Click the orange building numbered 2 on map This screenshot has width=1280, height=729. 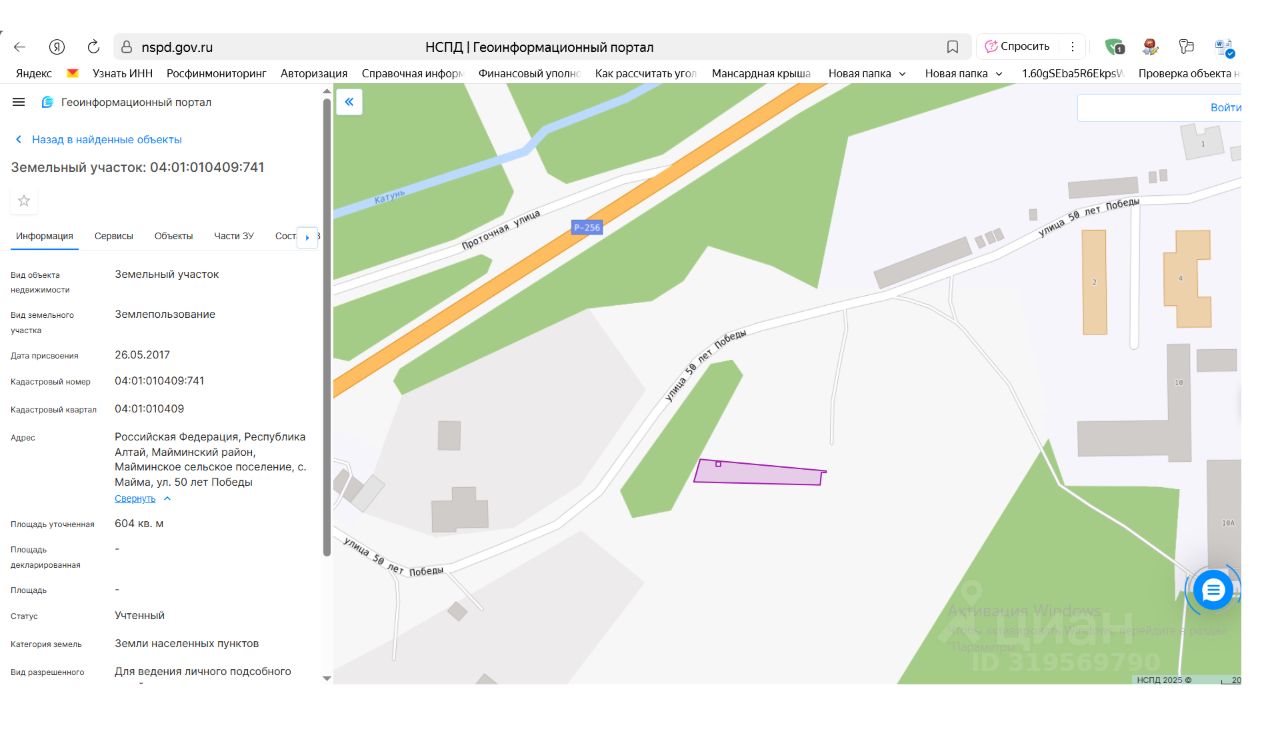[1094, 282]
